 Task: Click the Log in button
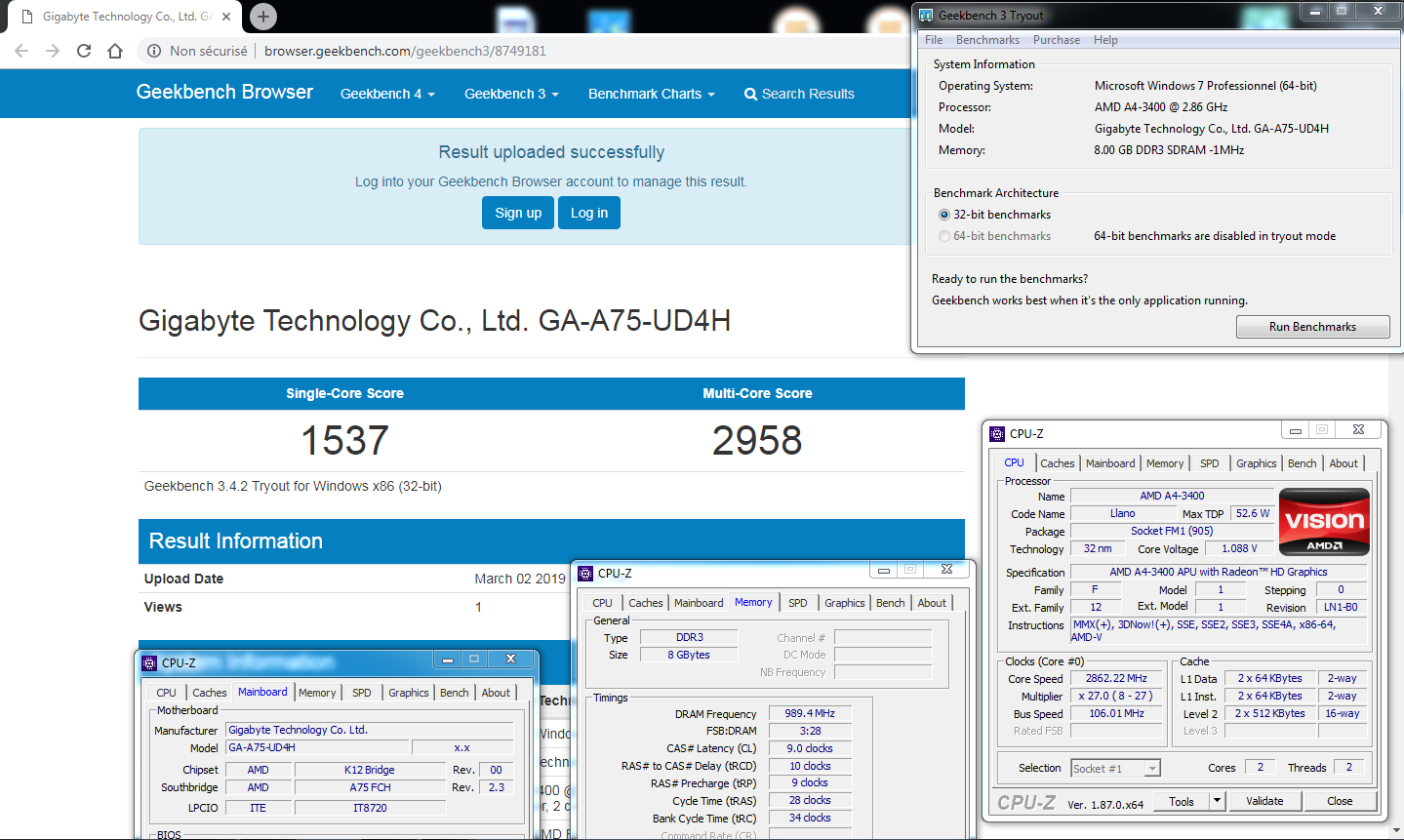[589, 213]
